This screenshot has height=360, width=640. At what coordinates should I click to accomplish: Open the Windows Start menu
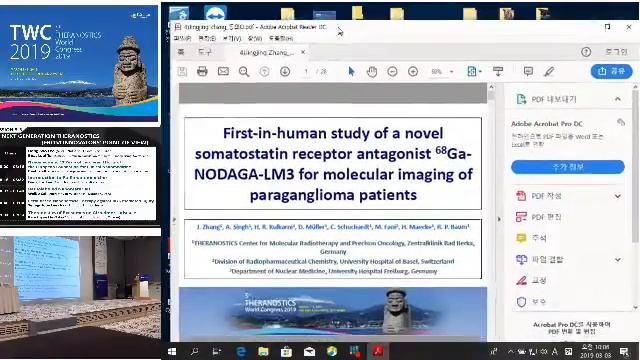[172, 351]
